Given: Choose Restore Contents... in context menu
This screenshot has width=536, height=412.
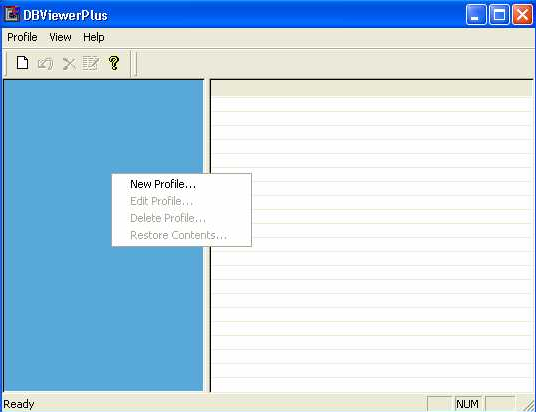Looking at the screenshot, I should click(x=182, y=235).
